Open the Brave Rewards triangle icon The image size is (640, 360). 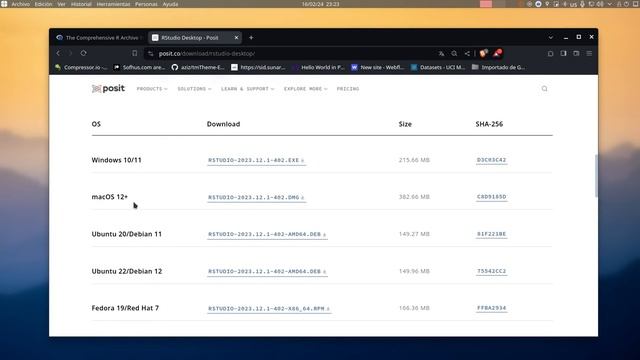pos(497,53)
